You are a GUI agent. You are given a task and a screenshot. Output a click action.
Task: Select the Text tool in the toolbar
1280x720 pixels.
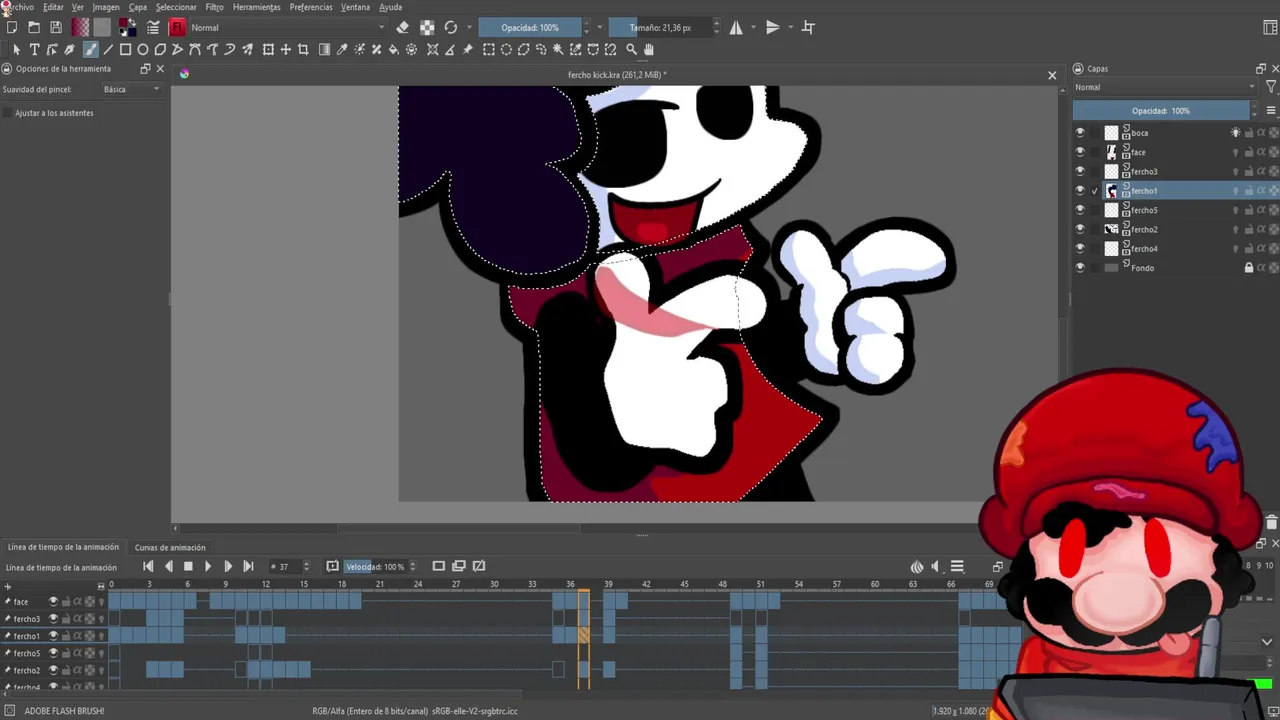[34, 49]
